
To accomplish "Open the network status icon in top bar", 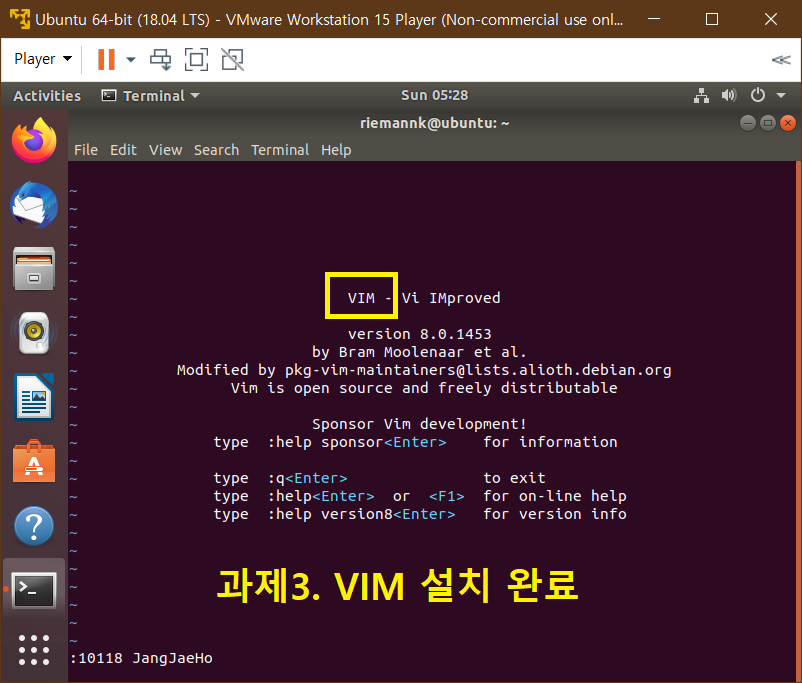I will point(701,95).
